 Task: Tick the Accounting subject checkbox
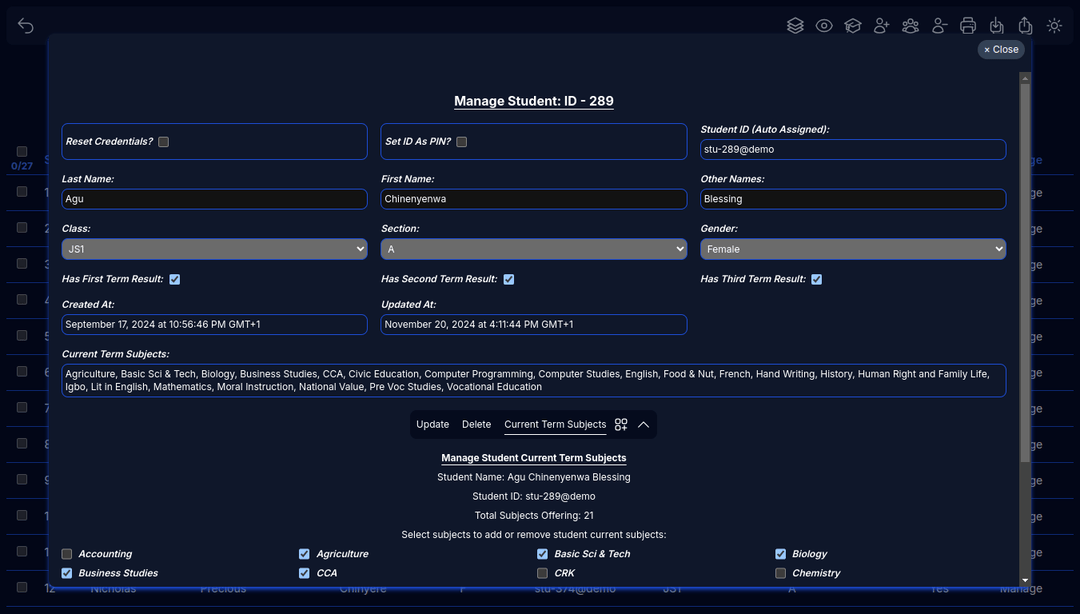tap(67, 554)
